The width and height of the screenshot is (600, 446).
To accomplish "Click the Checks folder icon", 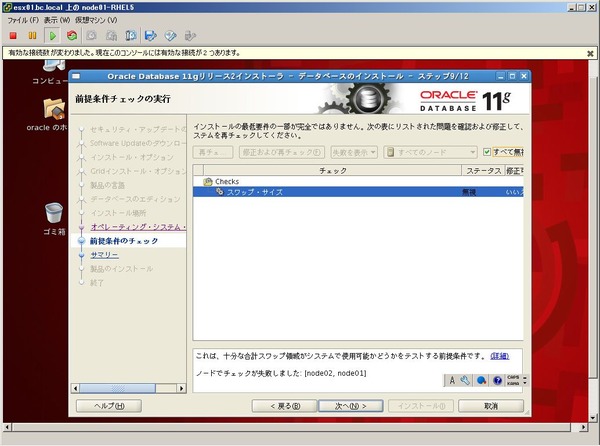I will coord(208,181).
